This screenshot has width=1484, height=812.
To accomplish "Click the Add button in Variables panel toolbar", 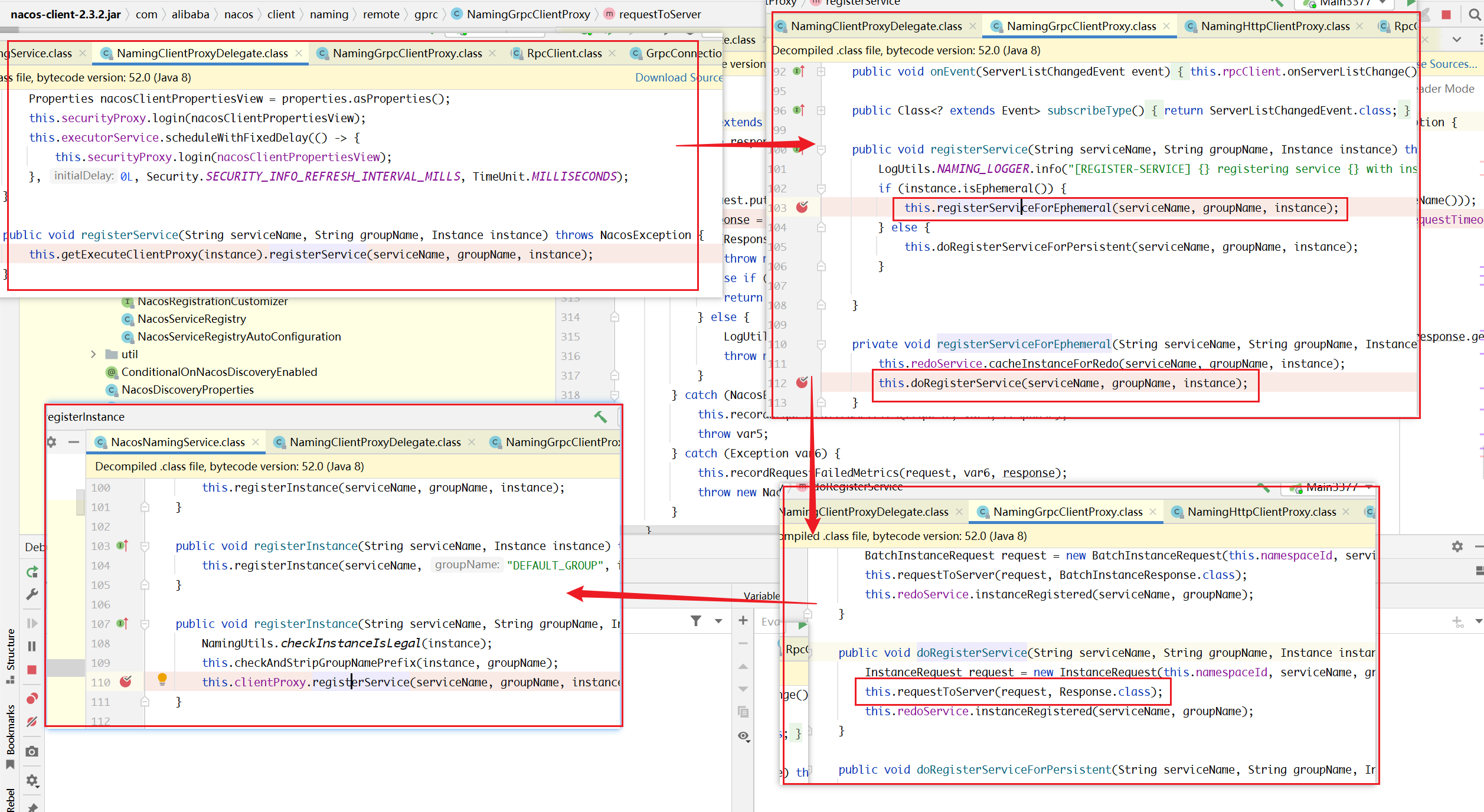I will 742,622.
